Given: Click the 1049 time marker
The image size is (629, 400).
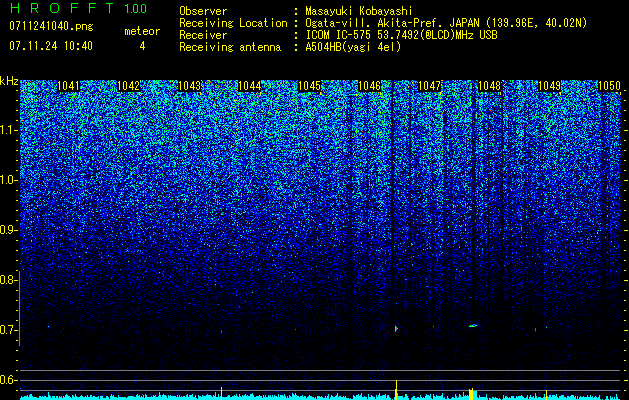Looking at the screenshot, I should (x=549, y=86).
